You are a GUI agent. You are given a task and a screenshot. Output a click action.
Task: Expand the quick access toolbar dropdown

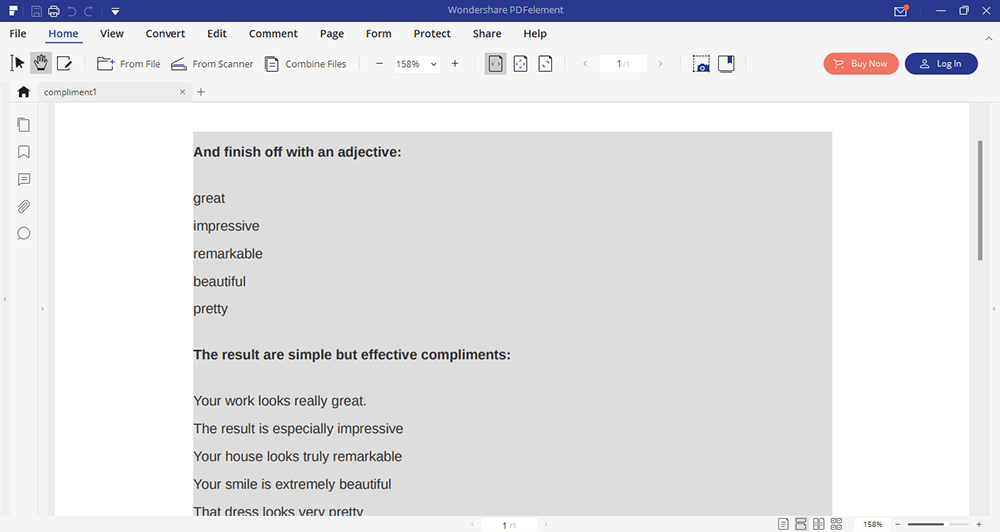[x=116, y=11]
